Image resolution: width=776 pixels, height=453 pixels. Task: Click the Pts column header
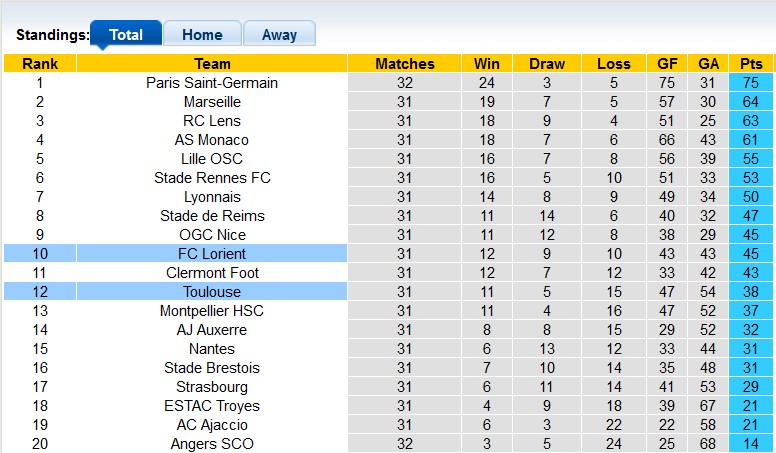coord(751,64)
